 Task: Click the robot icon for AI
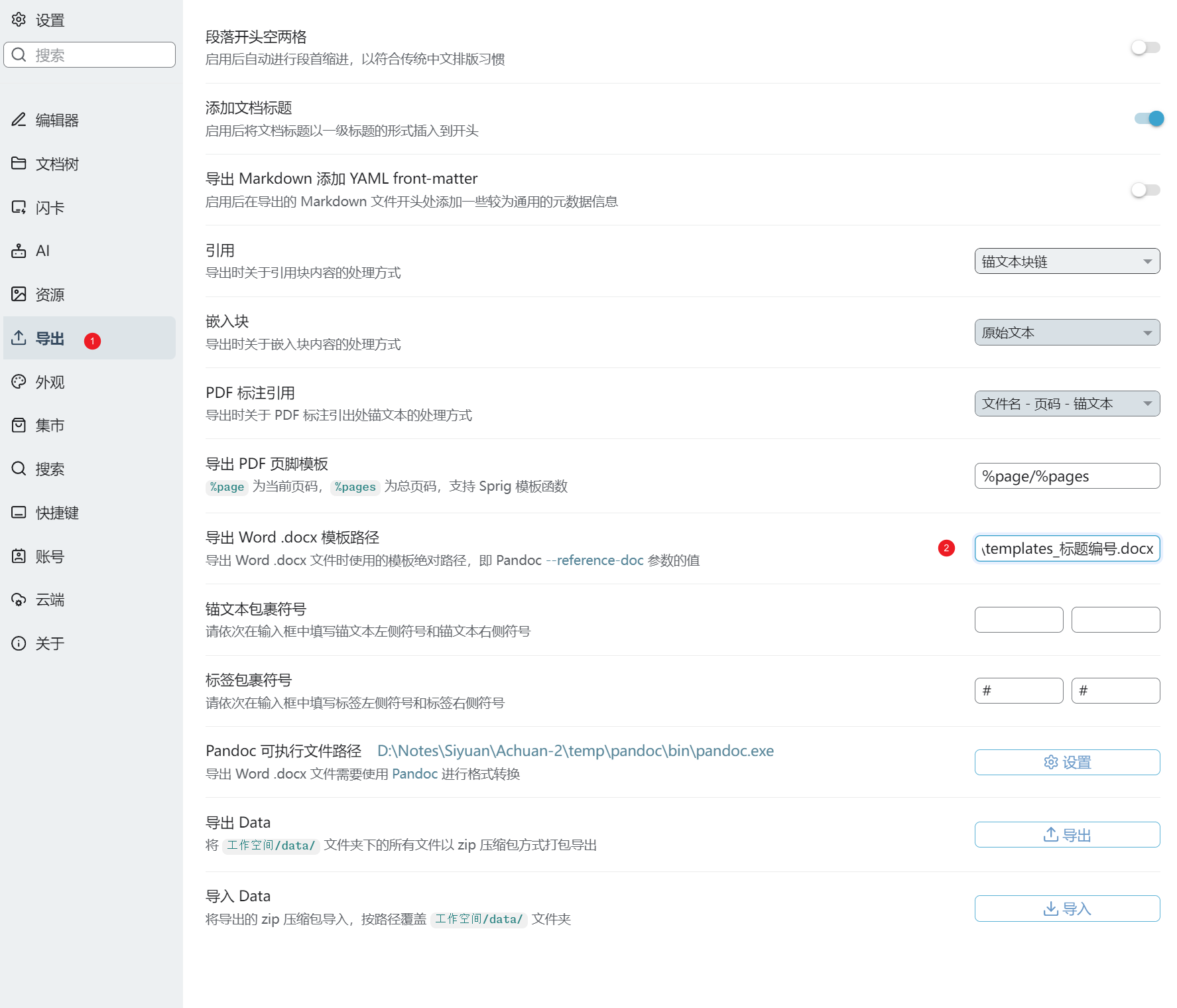click(x=19, y=251)
